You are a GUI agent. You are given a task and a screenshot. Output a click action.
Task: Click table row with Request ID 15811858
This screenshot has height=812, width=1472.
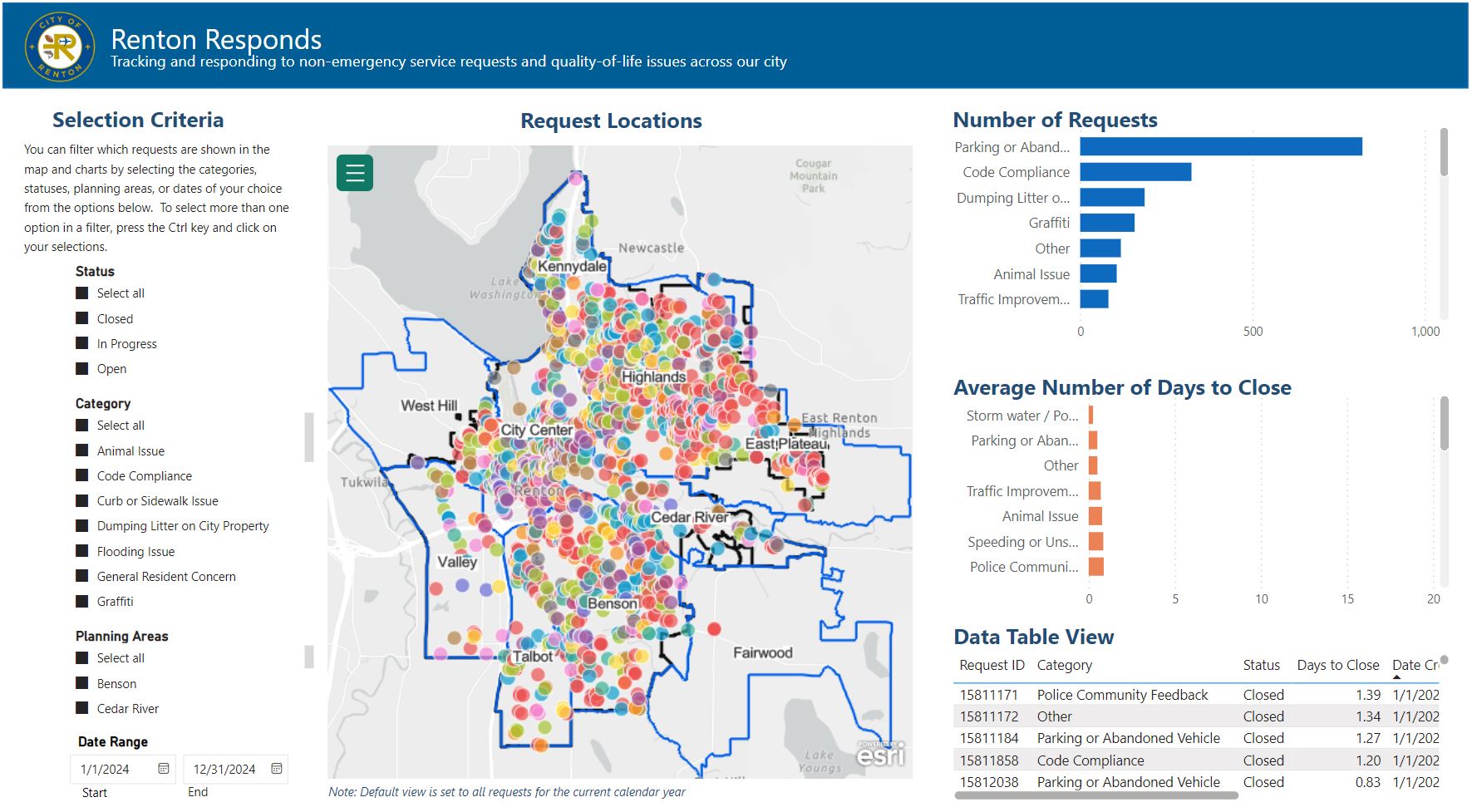(1197, 760)
